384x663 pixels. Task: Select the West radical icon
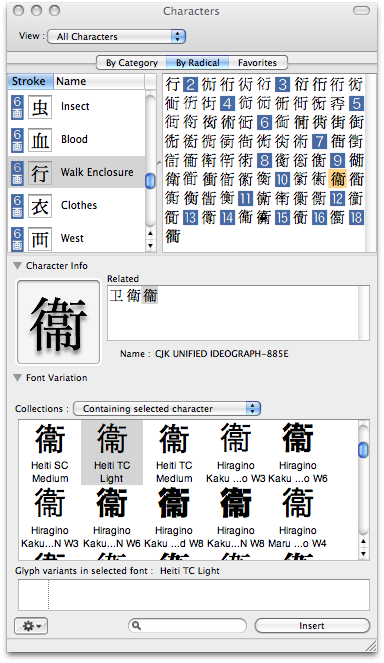click(40, 239)
